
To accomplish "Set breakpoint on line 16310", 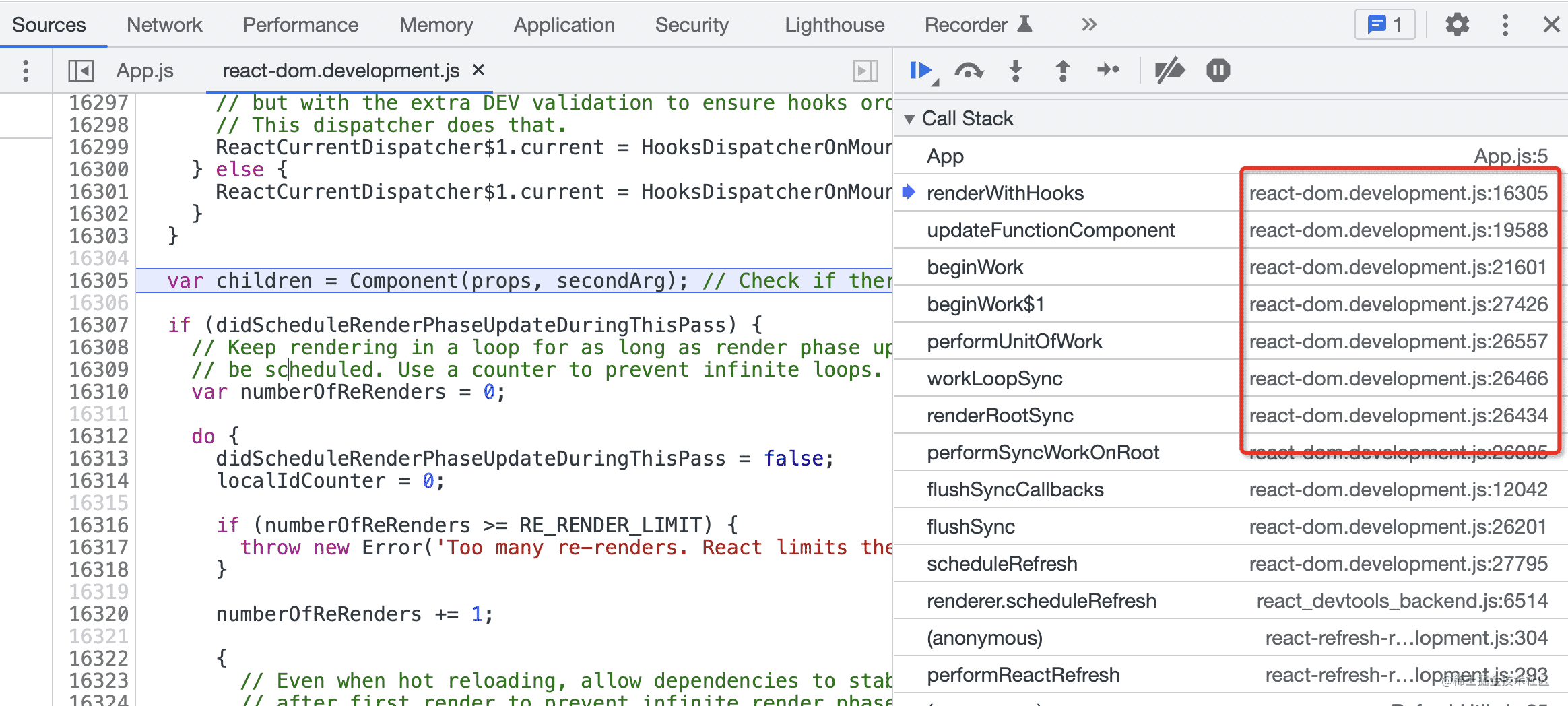I will point(98,392).
